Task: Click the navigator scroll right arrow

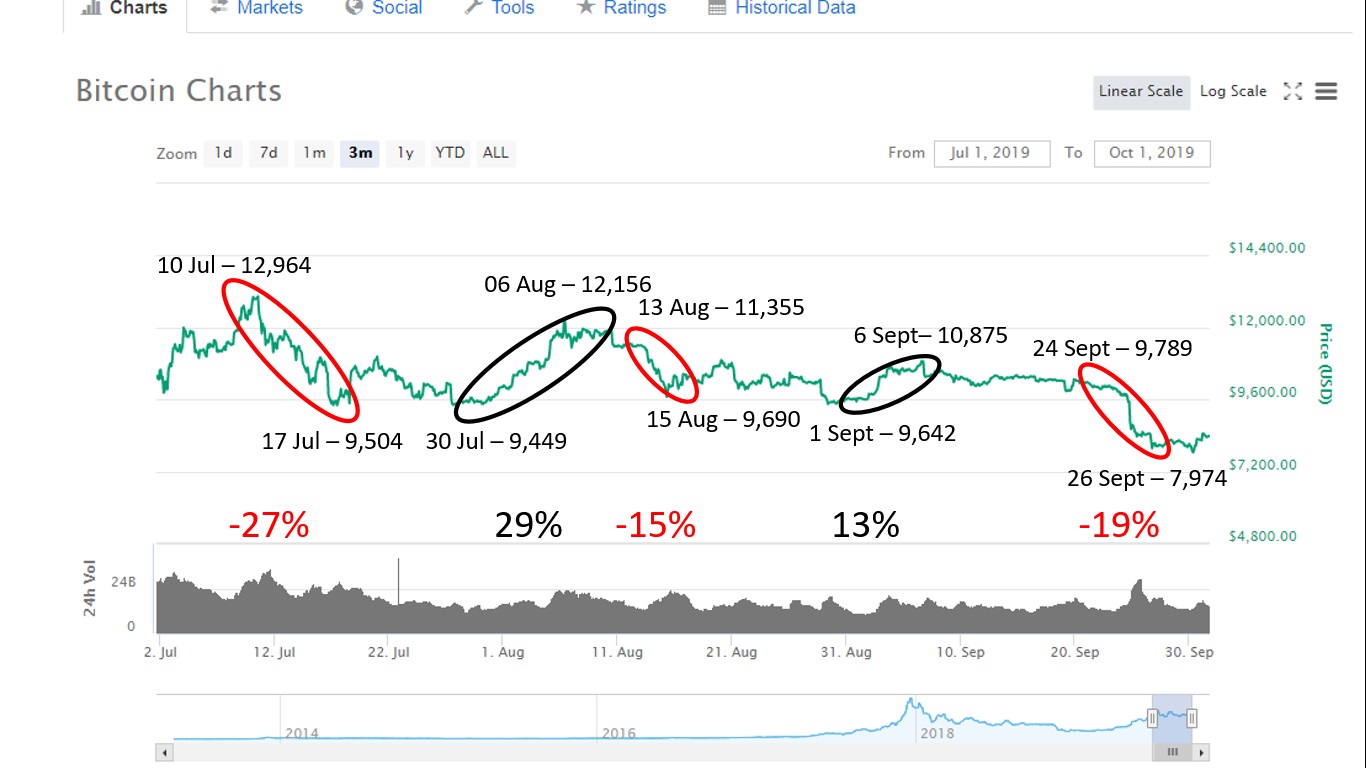Action: click(1202, 752)
